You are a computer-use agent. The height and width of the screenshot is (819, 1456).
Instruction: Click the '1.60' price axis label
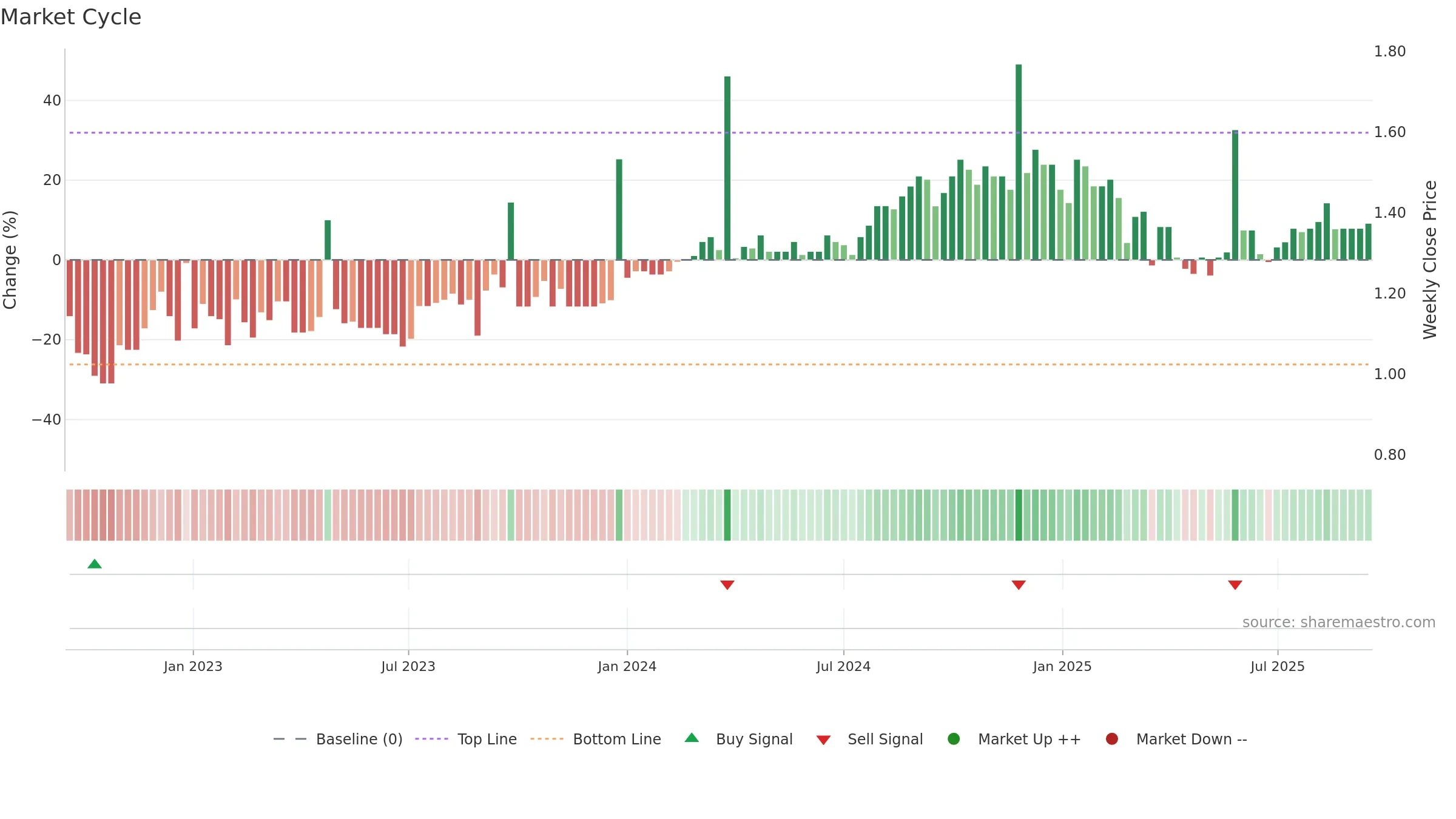click(1390, 132)
